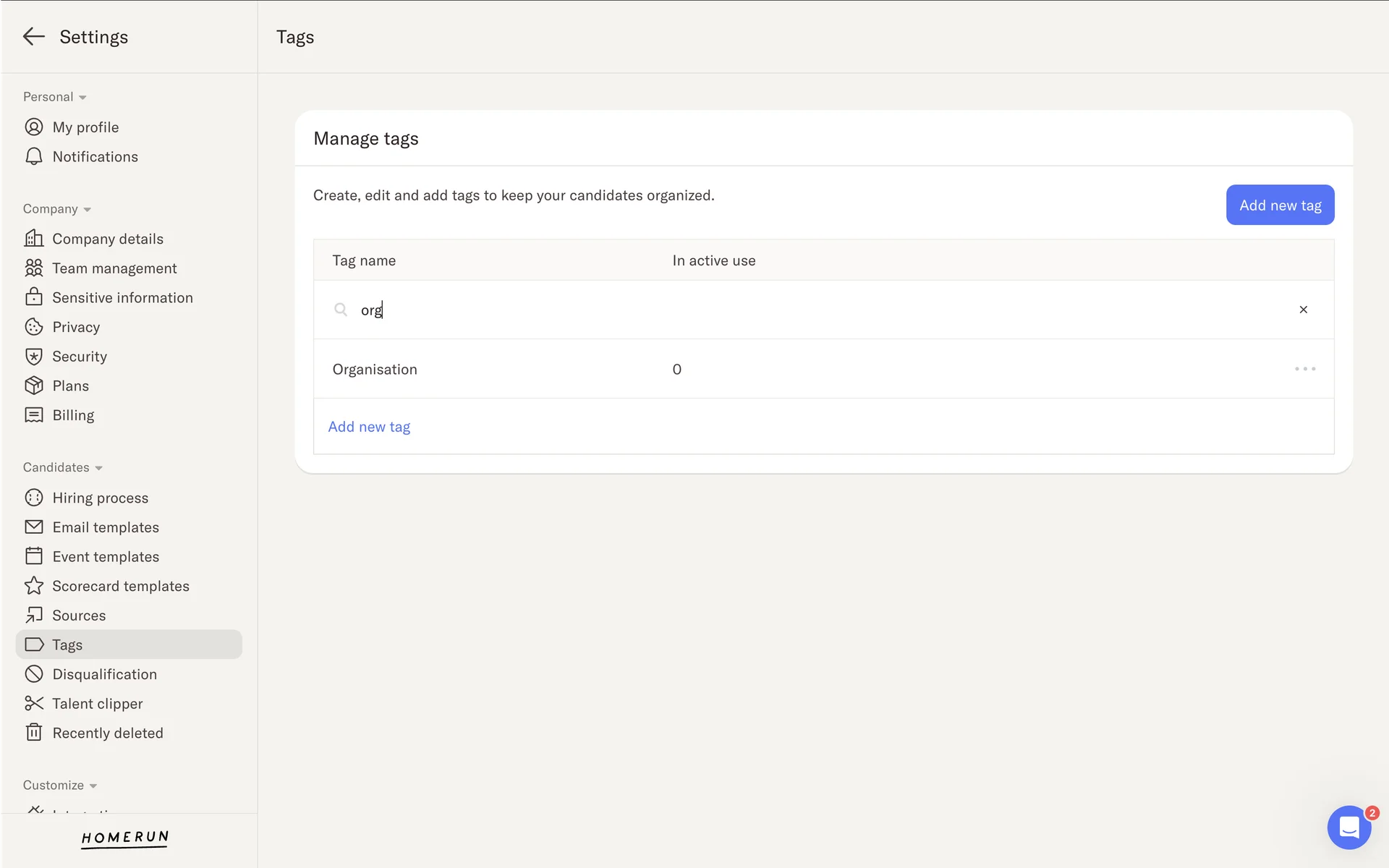Click the Notifications bell icon
This screenshot has width=1389, height=868.
pyautogui.click(x=33, y=157)
